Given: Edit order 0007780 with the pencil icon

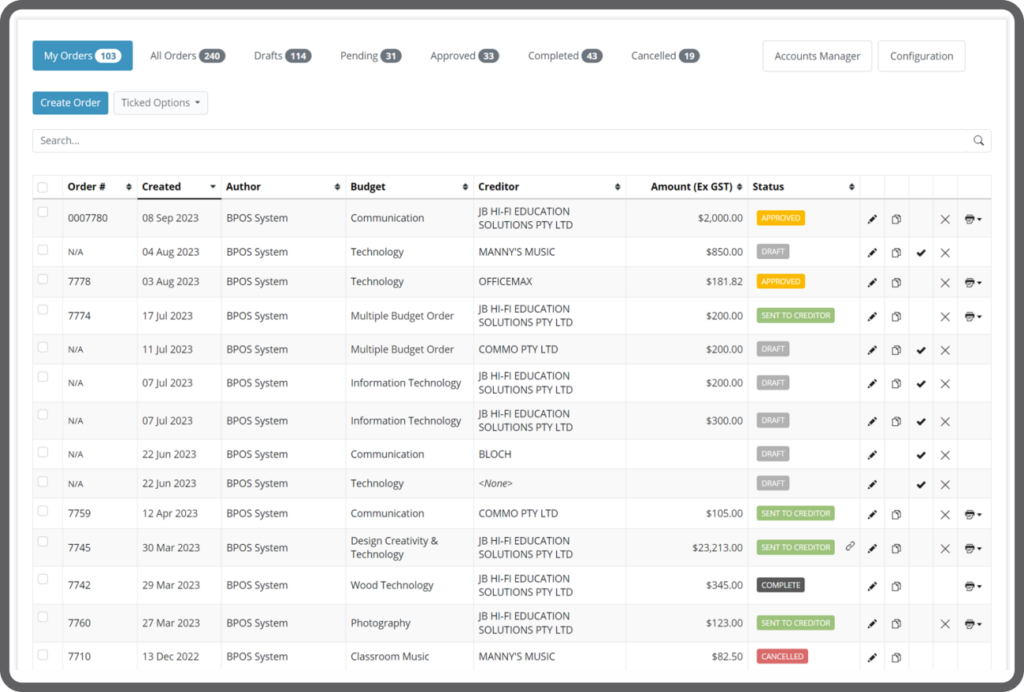Looking at the screenshot, I should pos(872,219).
